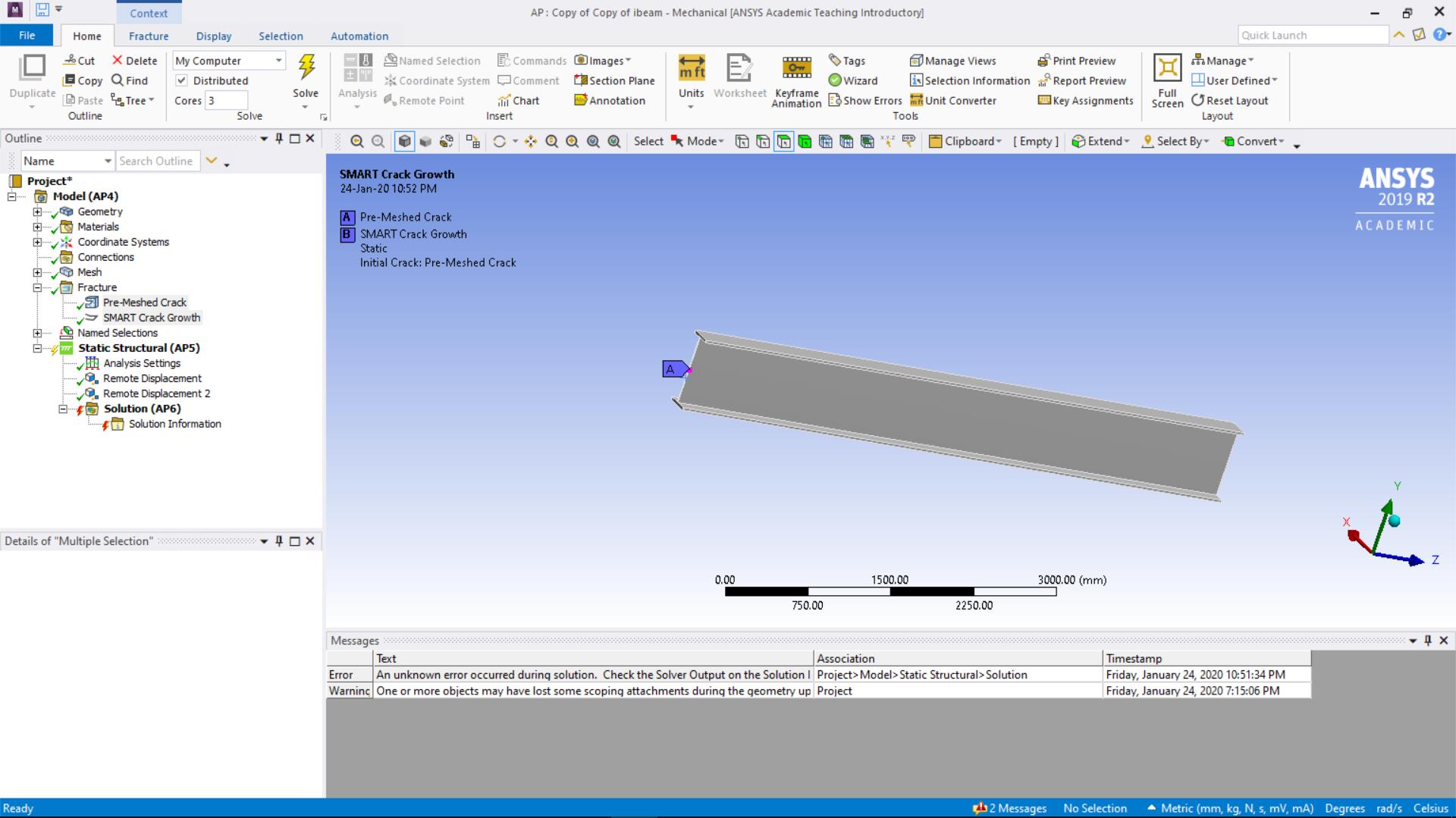The width and height of the screenshot is (1456, 818).
Task: Open the Select By dropdown
Action: [x=1175, y=141]
